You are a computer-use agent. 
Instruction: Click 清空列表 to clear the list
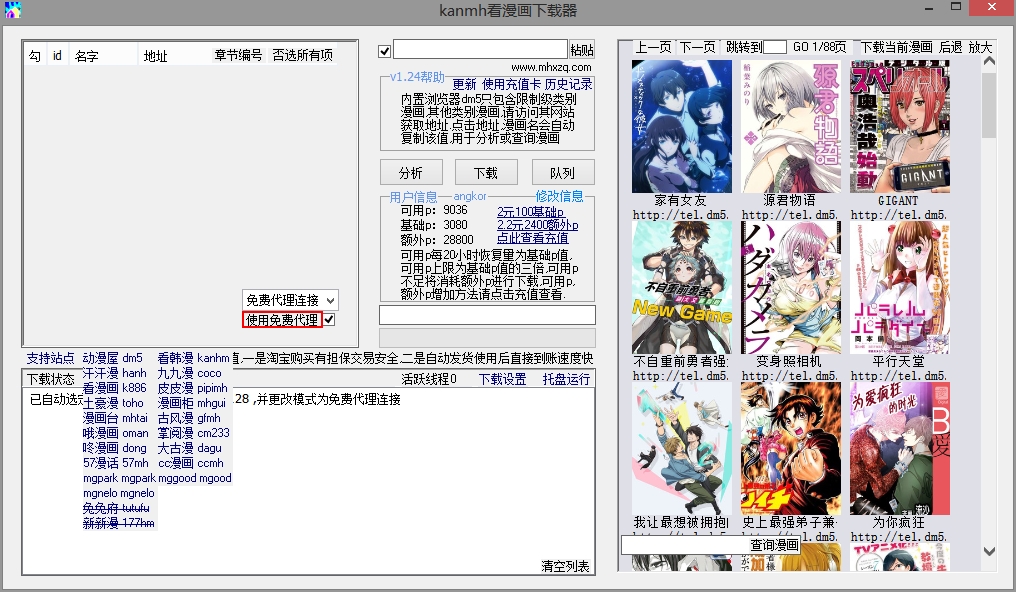click(566, 566)
